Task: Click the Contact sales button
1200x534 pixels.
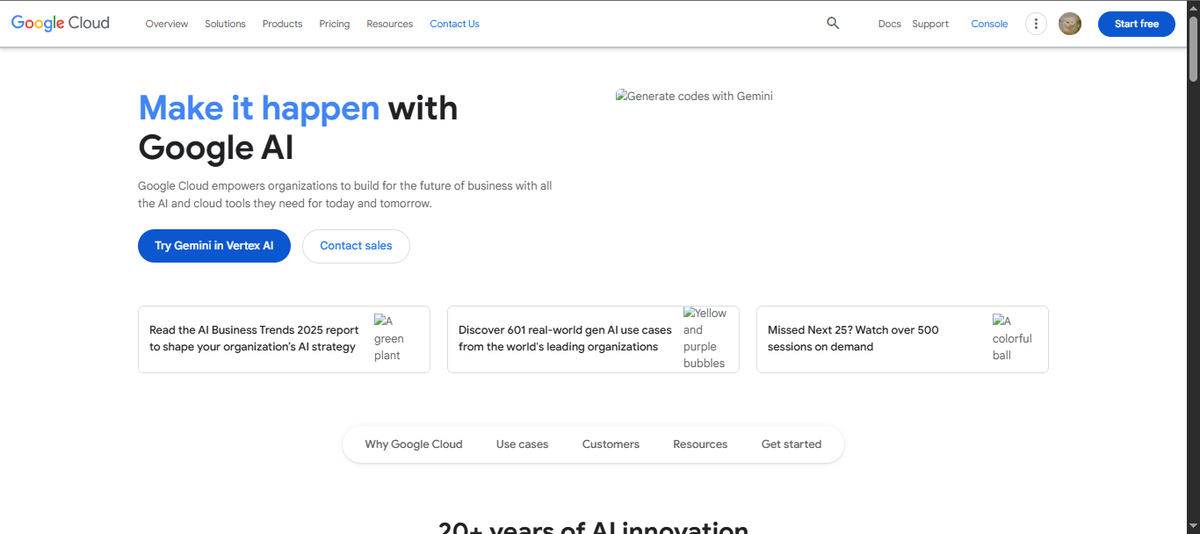Action: point(356,246)
